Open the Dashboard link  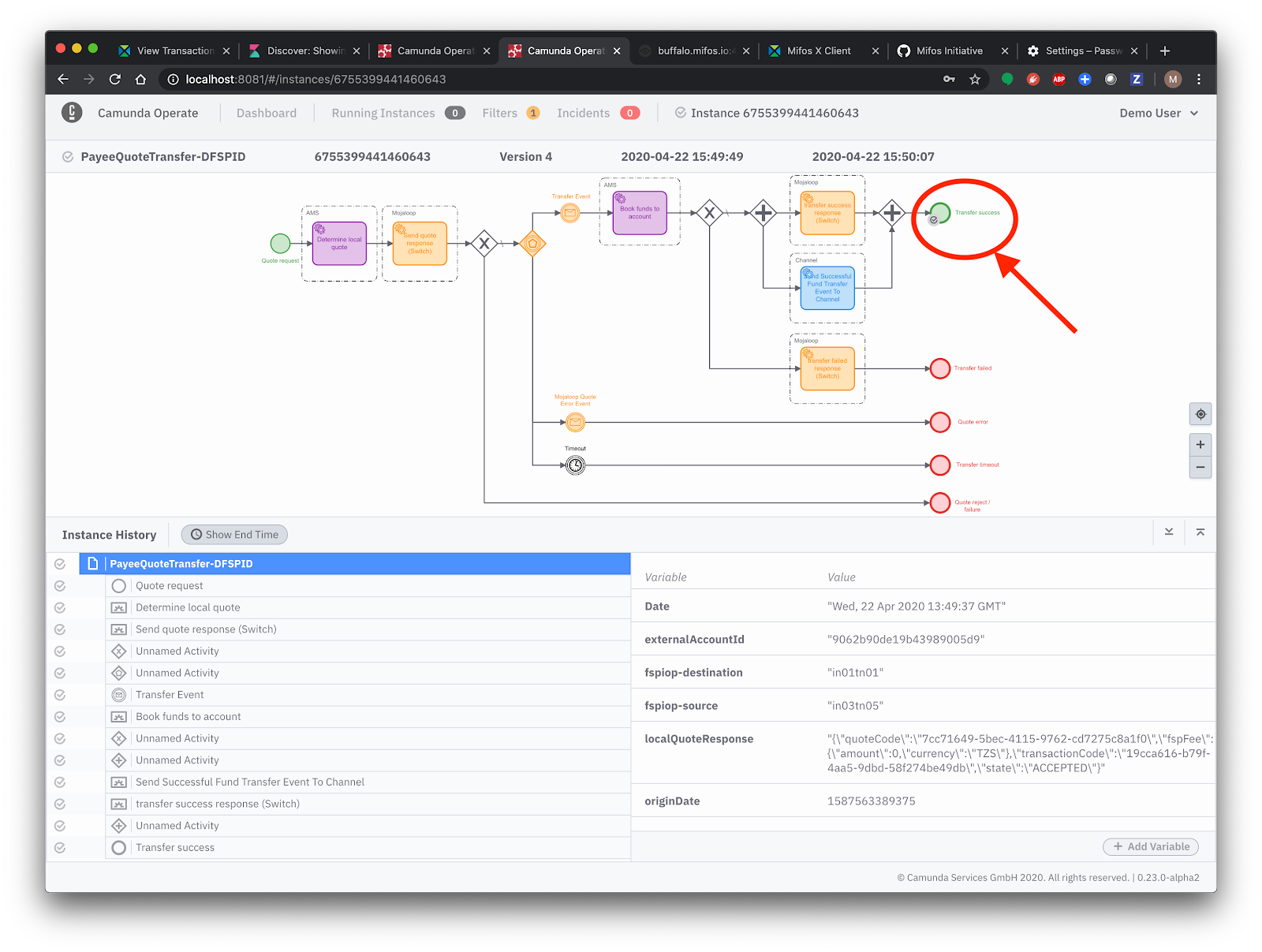(267, 113)
